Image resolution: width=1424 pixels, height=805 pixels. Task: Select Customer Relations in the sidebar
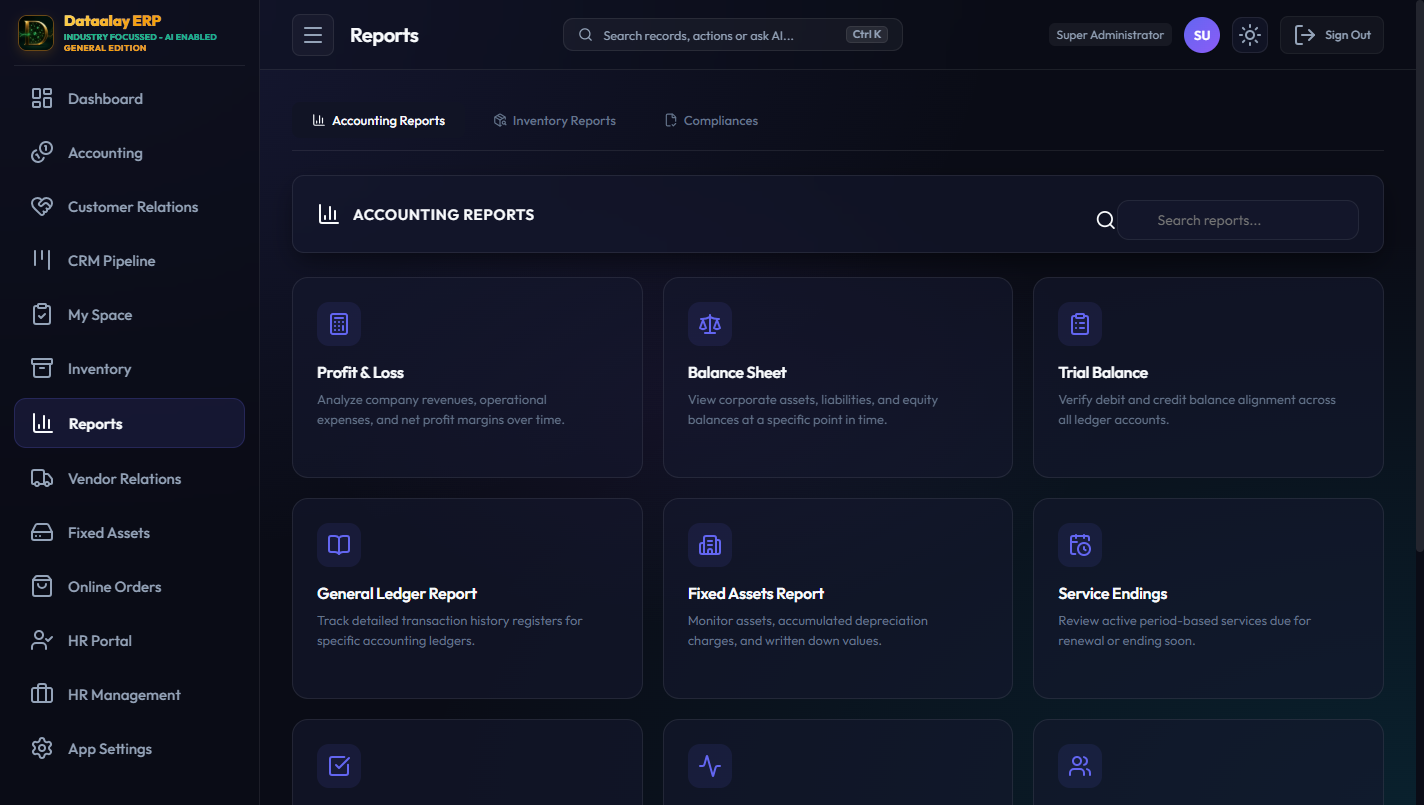pos(129,206)
